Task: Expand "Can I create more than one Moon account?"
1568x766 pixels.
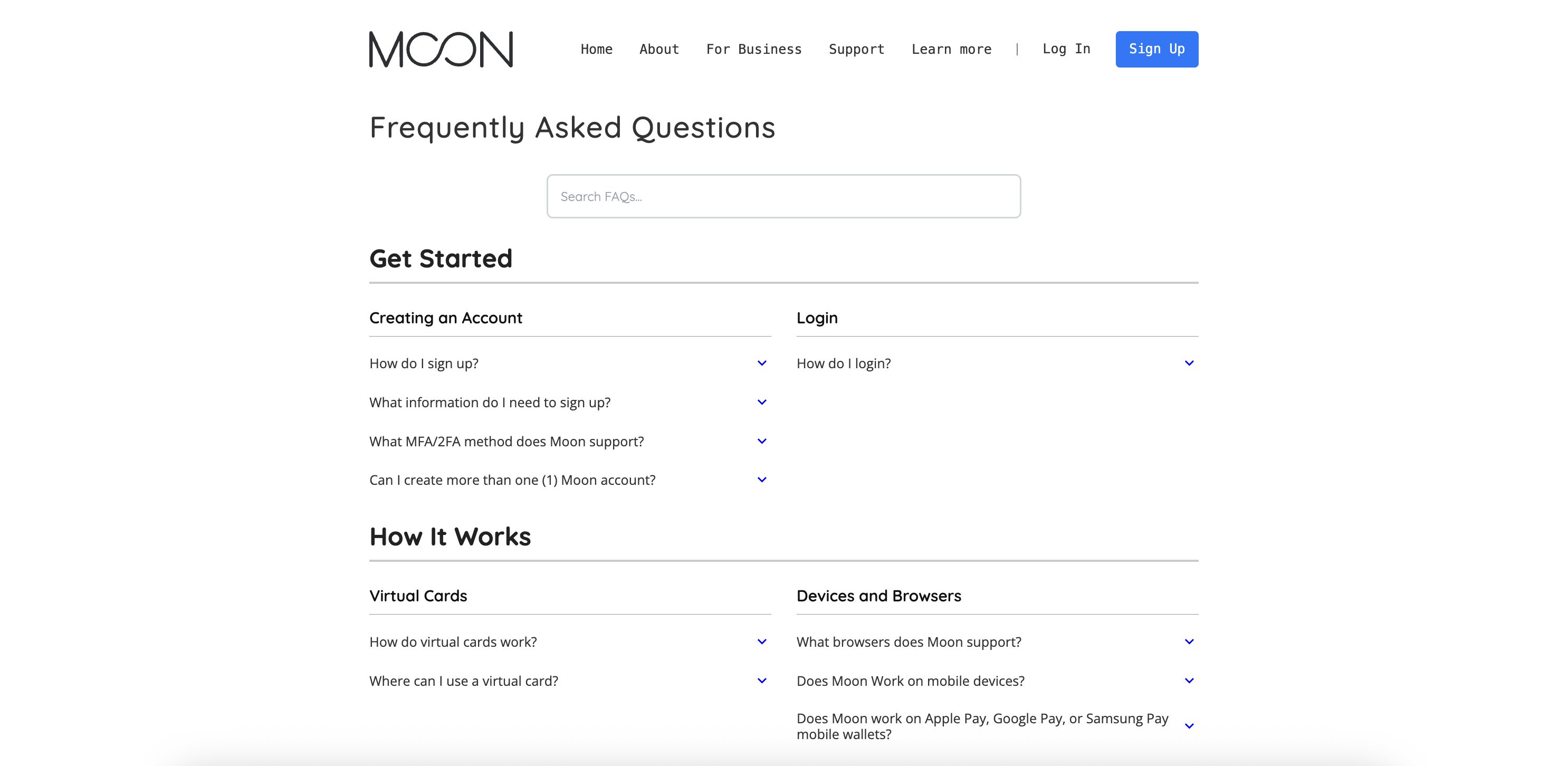Action: point(761,480)
